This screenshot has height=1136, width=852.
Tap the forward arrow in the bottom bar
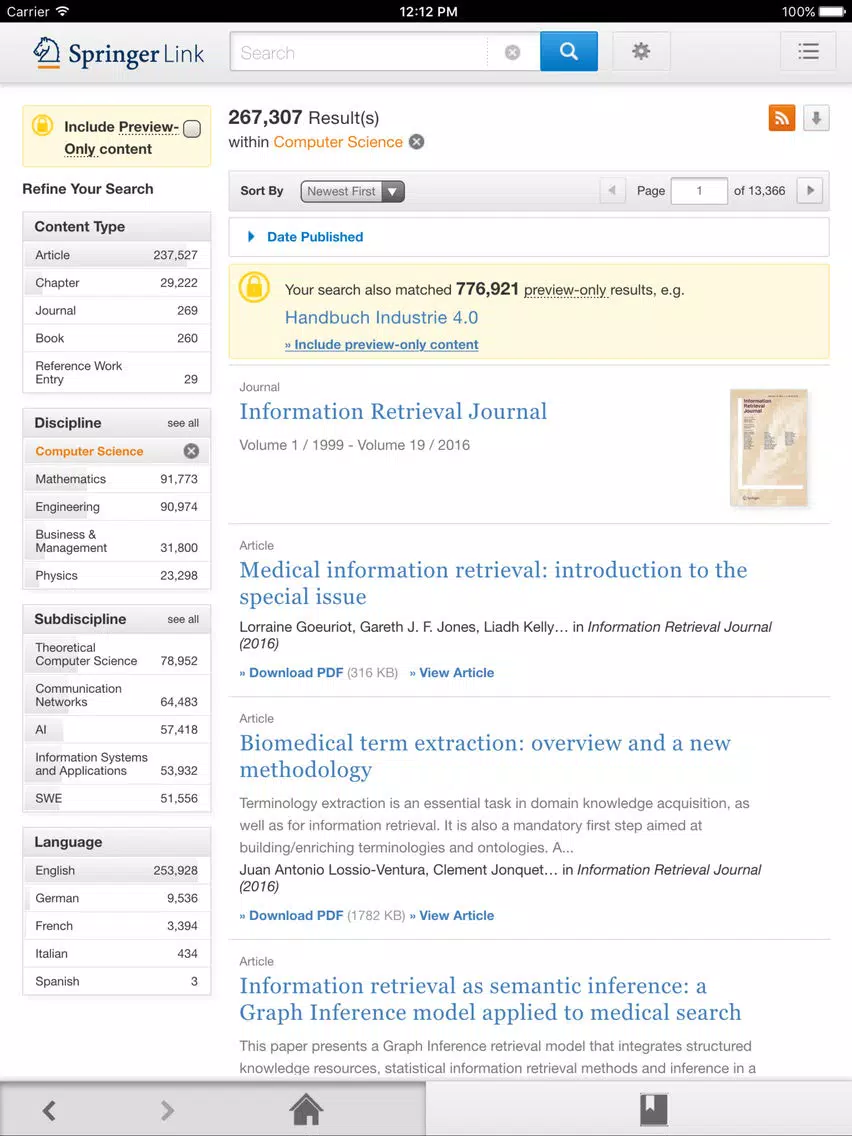167,1110
